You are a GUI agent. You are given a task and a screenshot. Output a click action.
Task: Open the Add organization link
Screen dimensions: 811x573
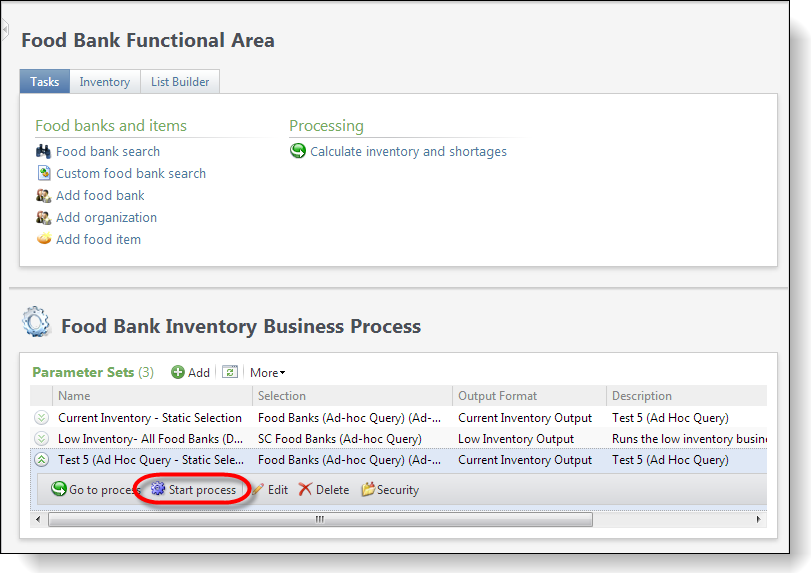pyautogui.click(x=106, y=218)
